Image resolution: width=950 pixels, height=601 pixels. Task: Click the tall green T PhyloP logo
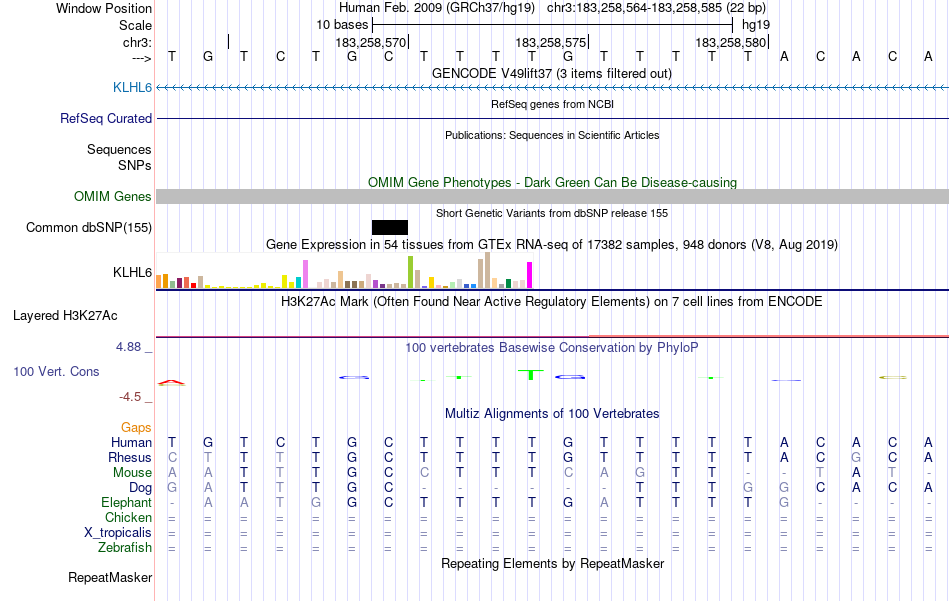point(531,374)
